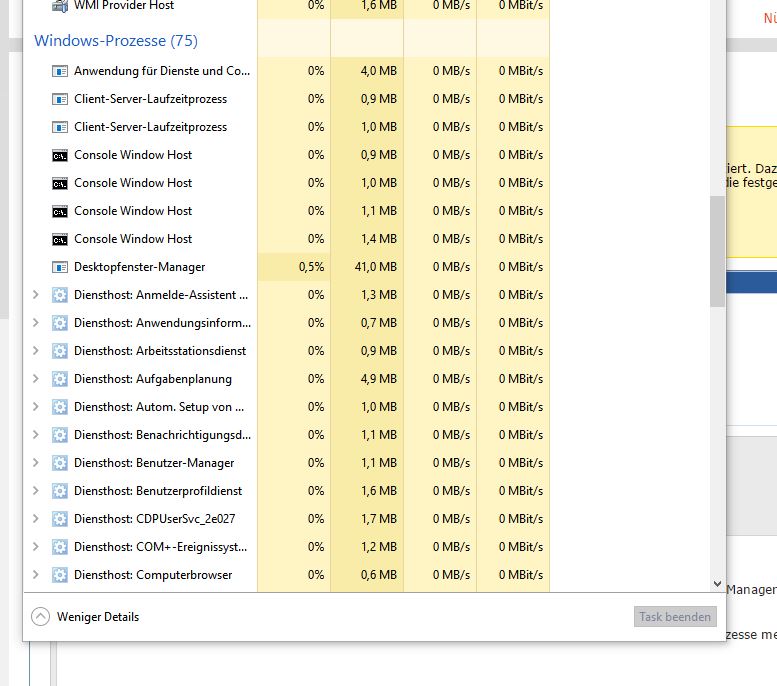Expand Diensthost: COM+-Ereignissyst... row
The image size is (777, 686).
pos(35,547)
